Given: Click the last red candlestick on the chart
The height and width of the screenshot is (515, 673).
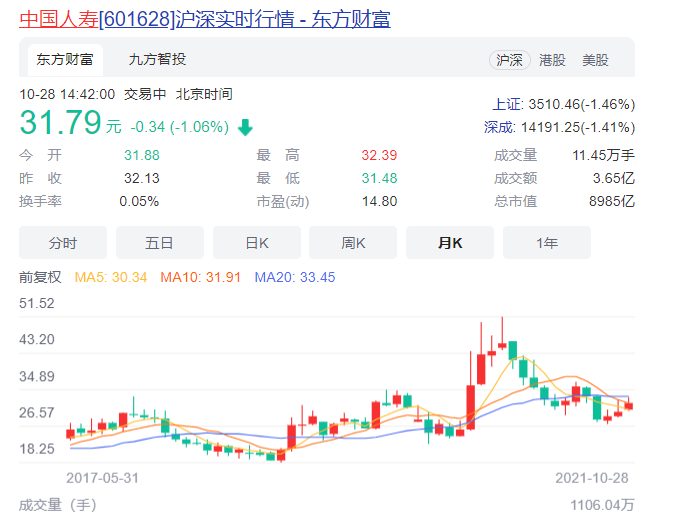Looking at the screenshot, I should 629,404.
